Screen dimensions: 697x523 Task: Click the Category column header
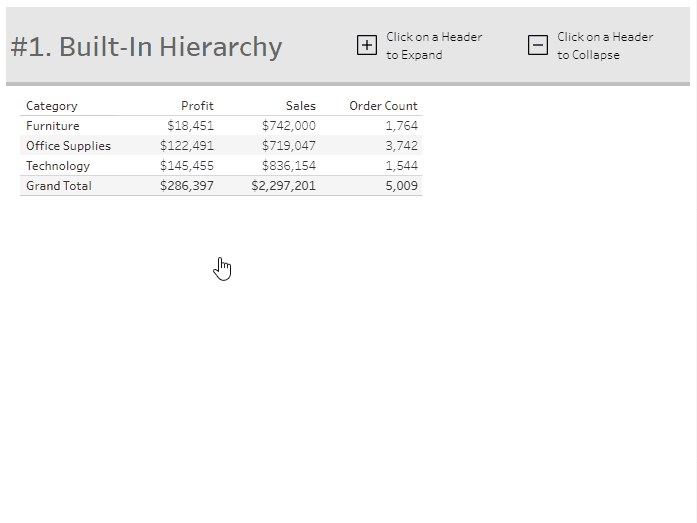point(52,106)
